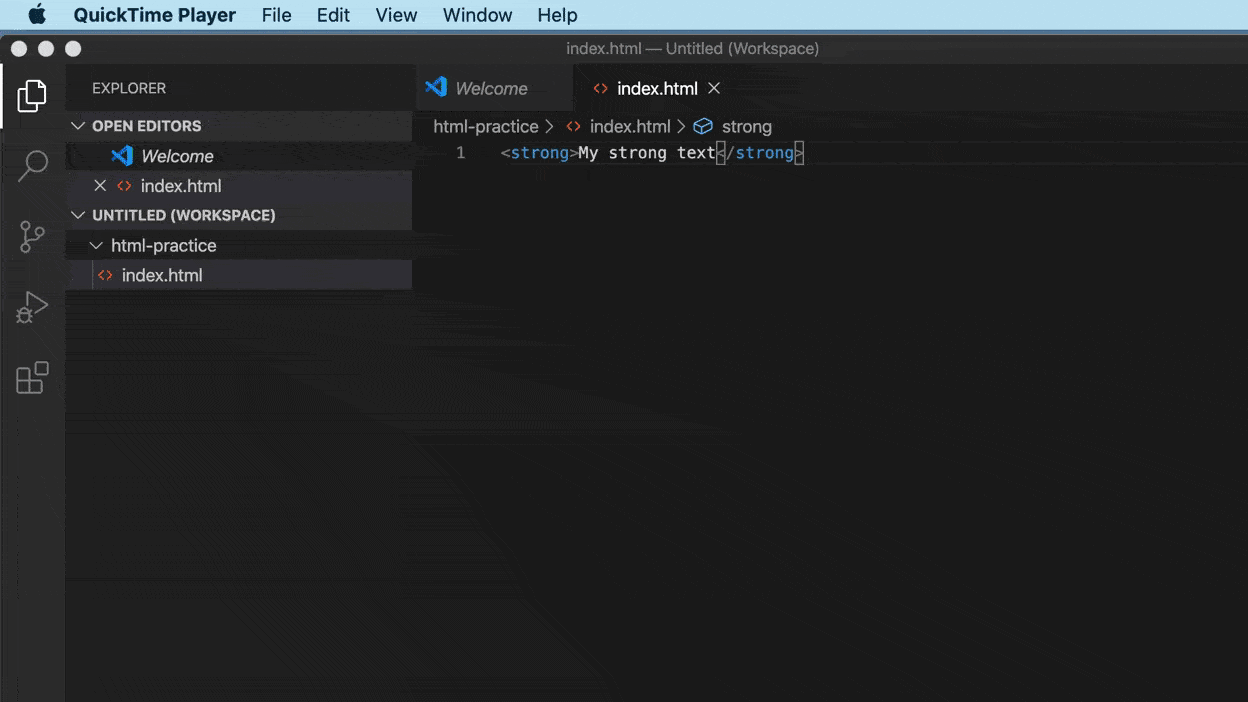This screenshot has width=1248, height=702.
Task: Select Welcome in Open Editors list
Action: coord(239,156)
